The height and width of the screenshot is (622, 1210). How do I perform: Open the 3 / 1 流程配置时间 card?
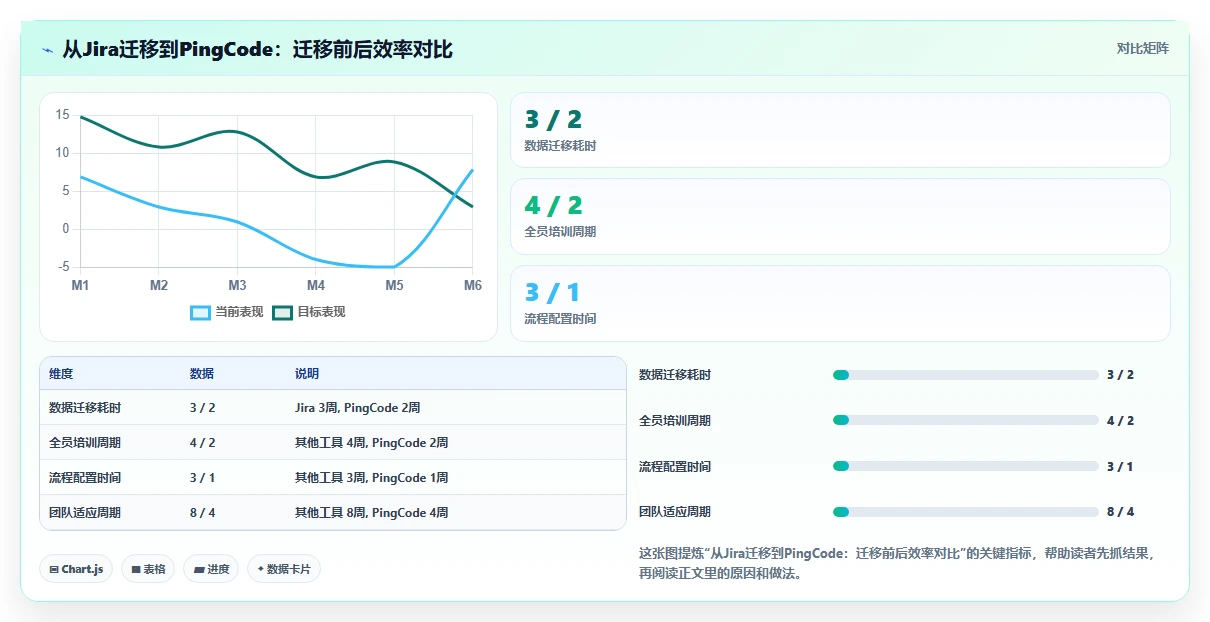[x=840, y=303]
